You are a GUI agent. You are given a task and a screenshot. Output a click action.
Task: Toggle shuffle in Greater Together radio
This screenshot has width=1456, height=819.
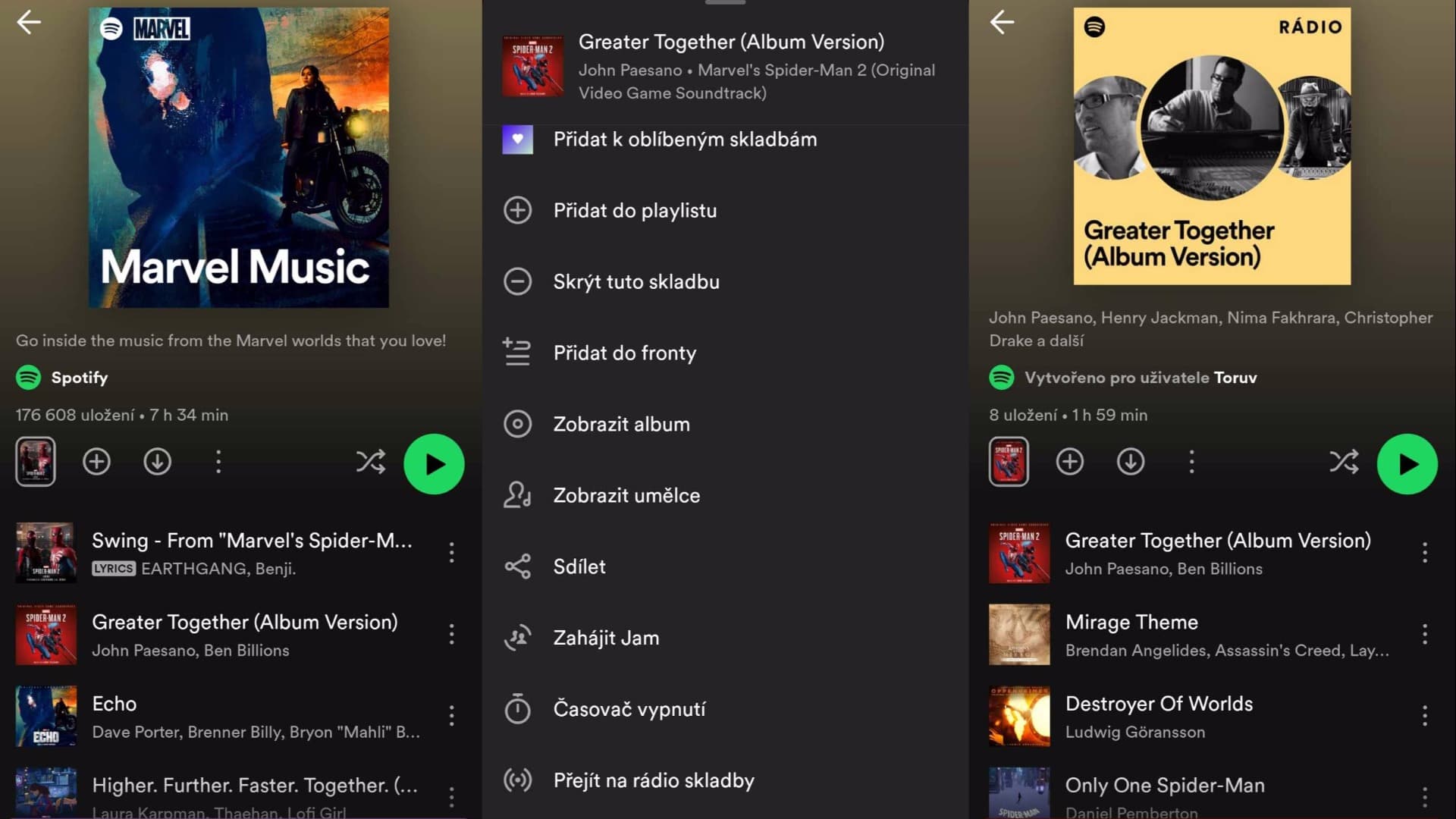tap(1344, 461)
